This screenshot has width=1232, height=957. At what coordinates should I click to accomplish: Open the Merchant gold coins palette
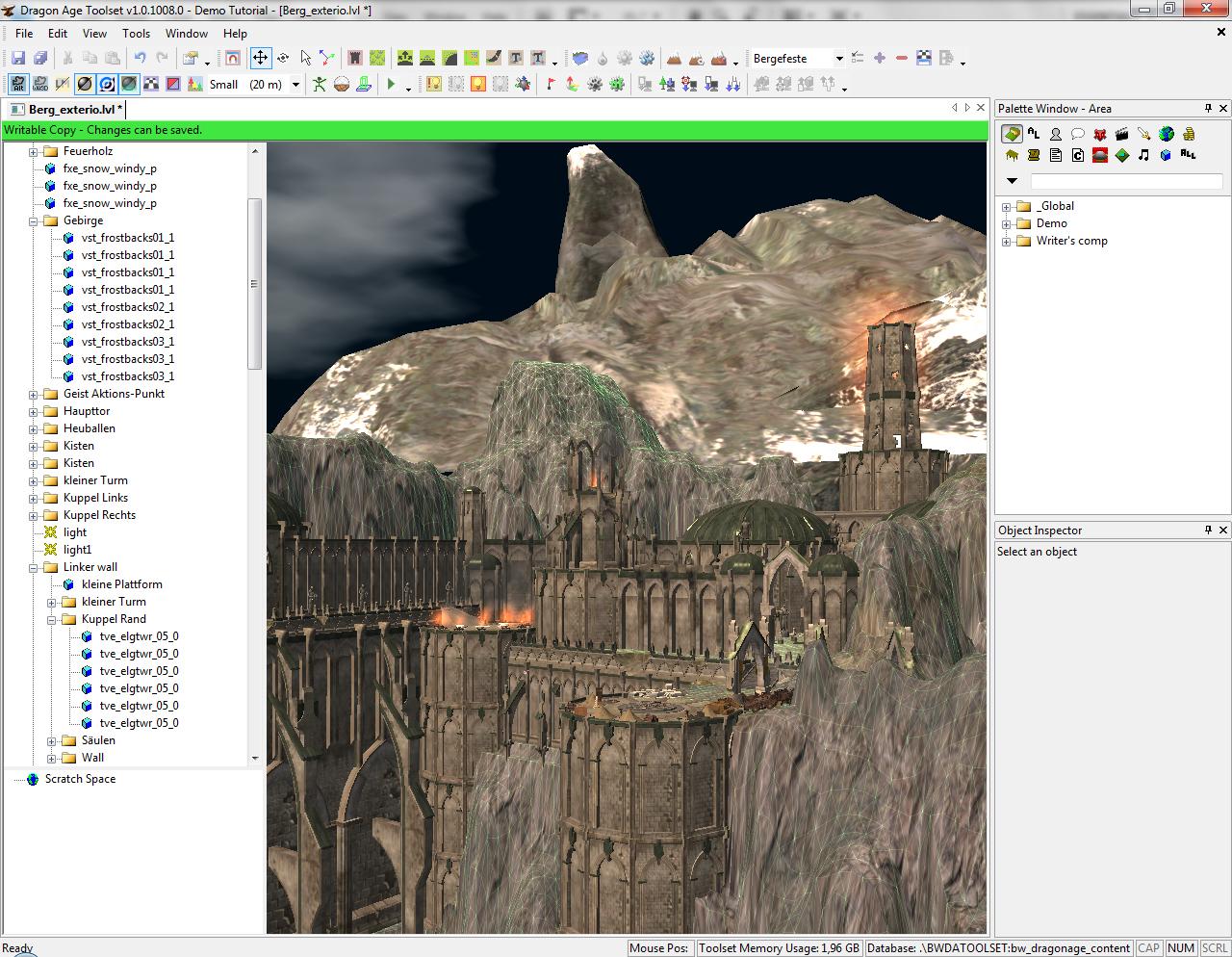pos(1189,134)
